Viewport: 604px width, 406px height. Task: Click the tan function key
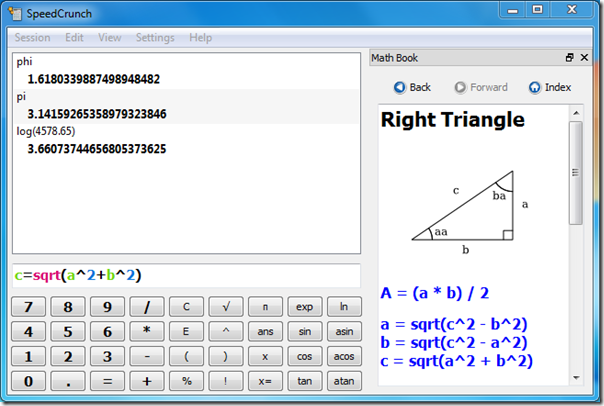click(x=304, y=381)
